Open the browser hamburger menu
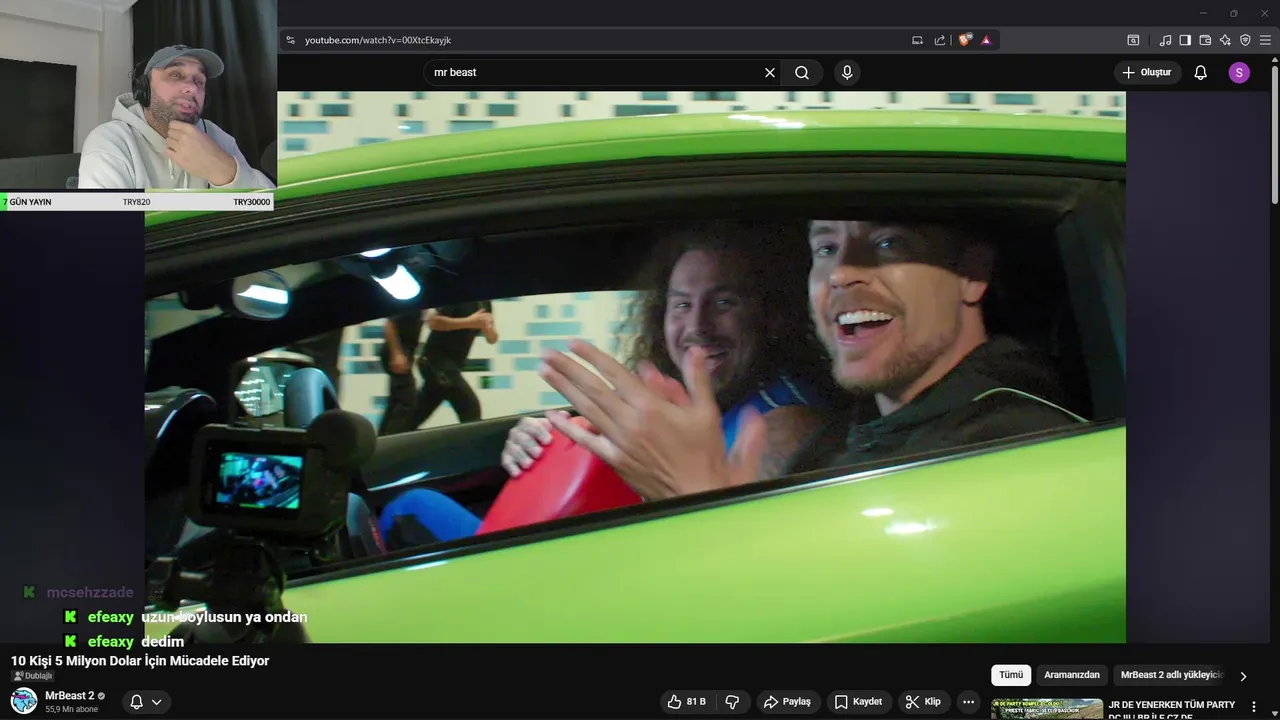This screenshot has height=720, width=1280. point(1265,40)
